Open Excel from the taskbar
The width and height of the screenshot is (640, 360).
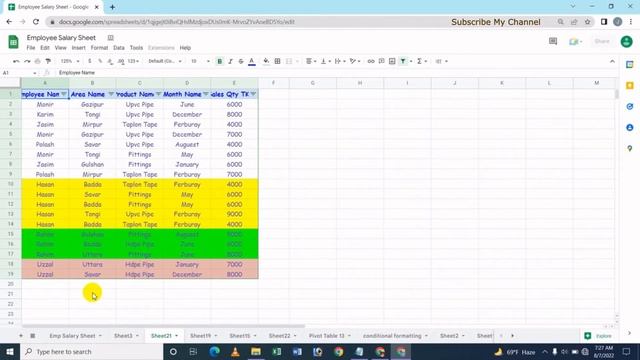(x=277, y=351)
